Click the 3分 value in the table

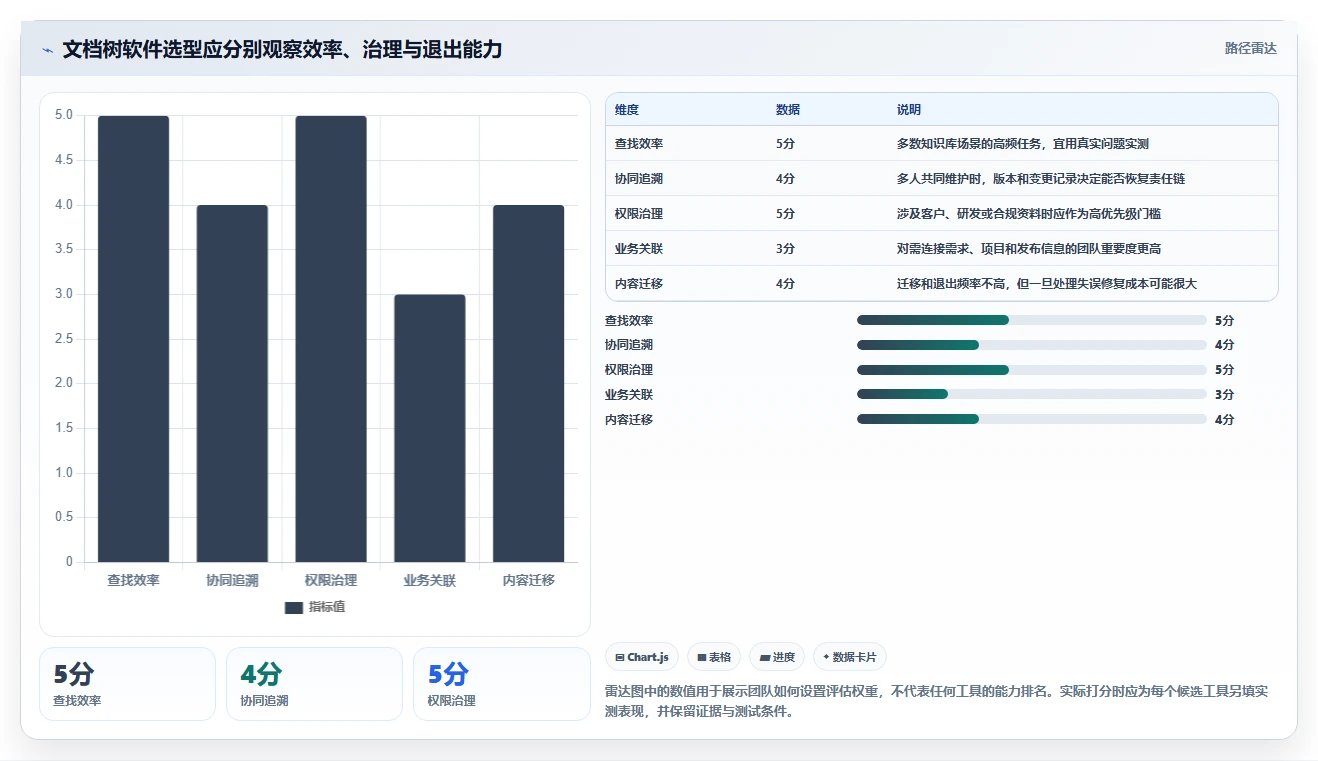[786, 249]
